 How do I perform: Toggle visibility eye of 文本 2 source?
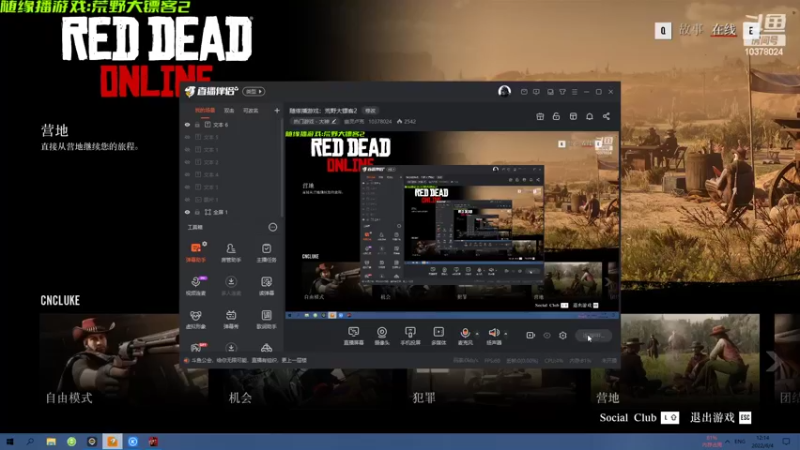[187, 162]
